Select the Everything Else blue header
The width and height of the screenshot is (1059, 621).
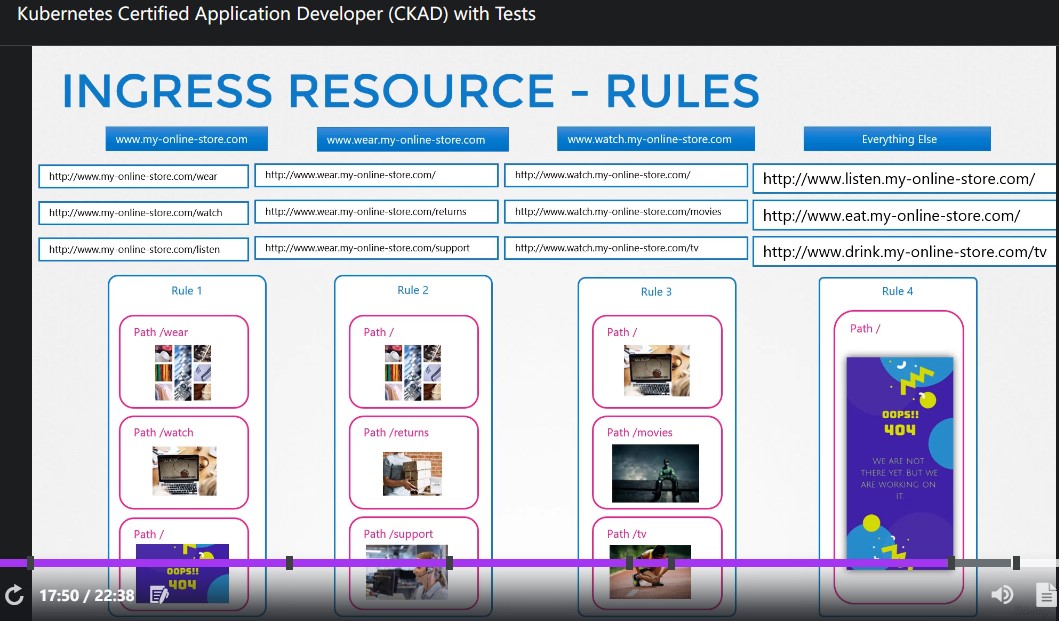click(897, 139)
